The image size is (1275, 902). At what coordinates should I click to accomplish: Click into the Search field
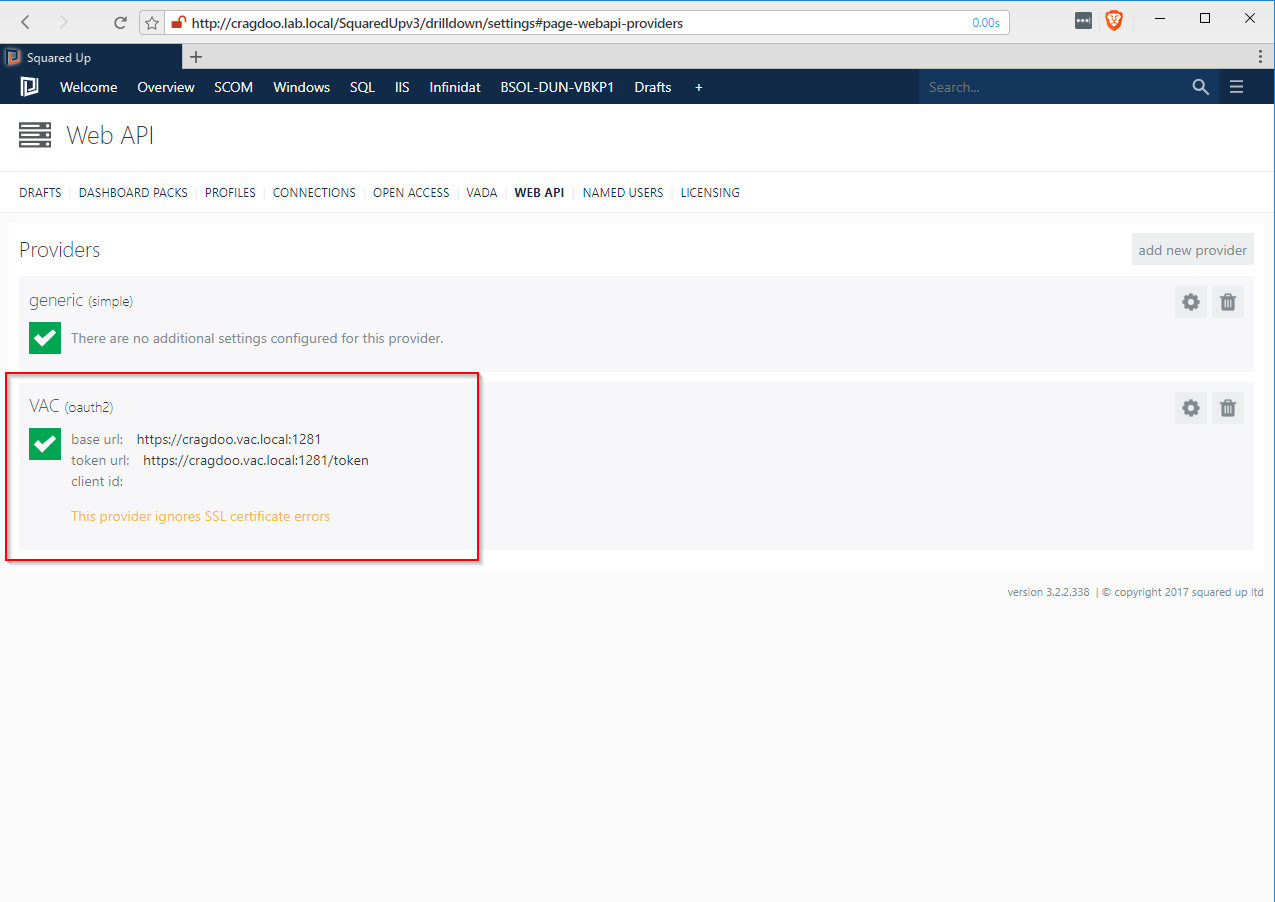(x=1053, y=87)
